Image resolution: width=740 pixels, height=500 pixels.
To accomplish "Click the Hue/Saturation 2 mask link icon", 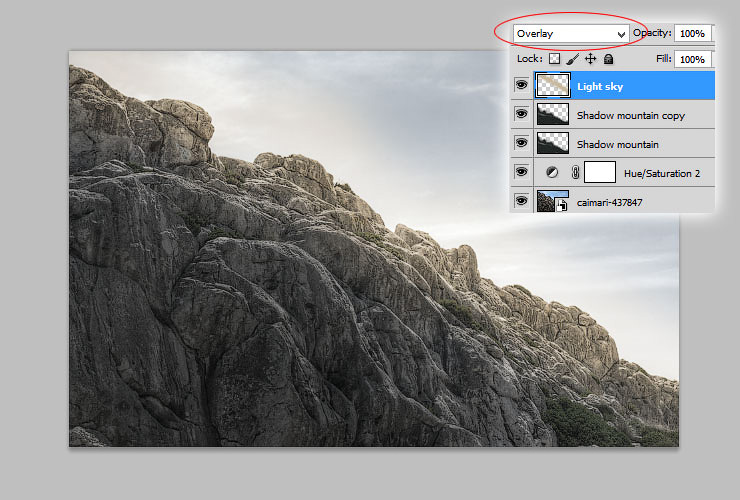I will tap(575, 172).
